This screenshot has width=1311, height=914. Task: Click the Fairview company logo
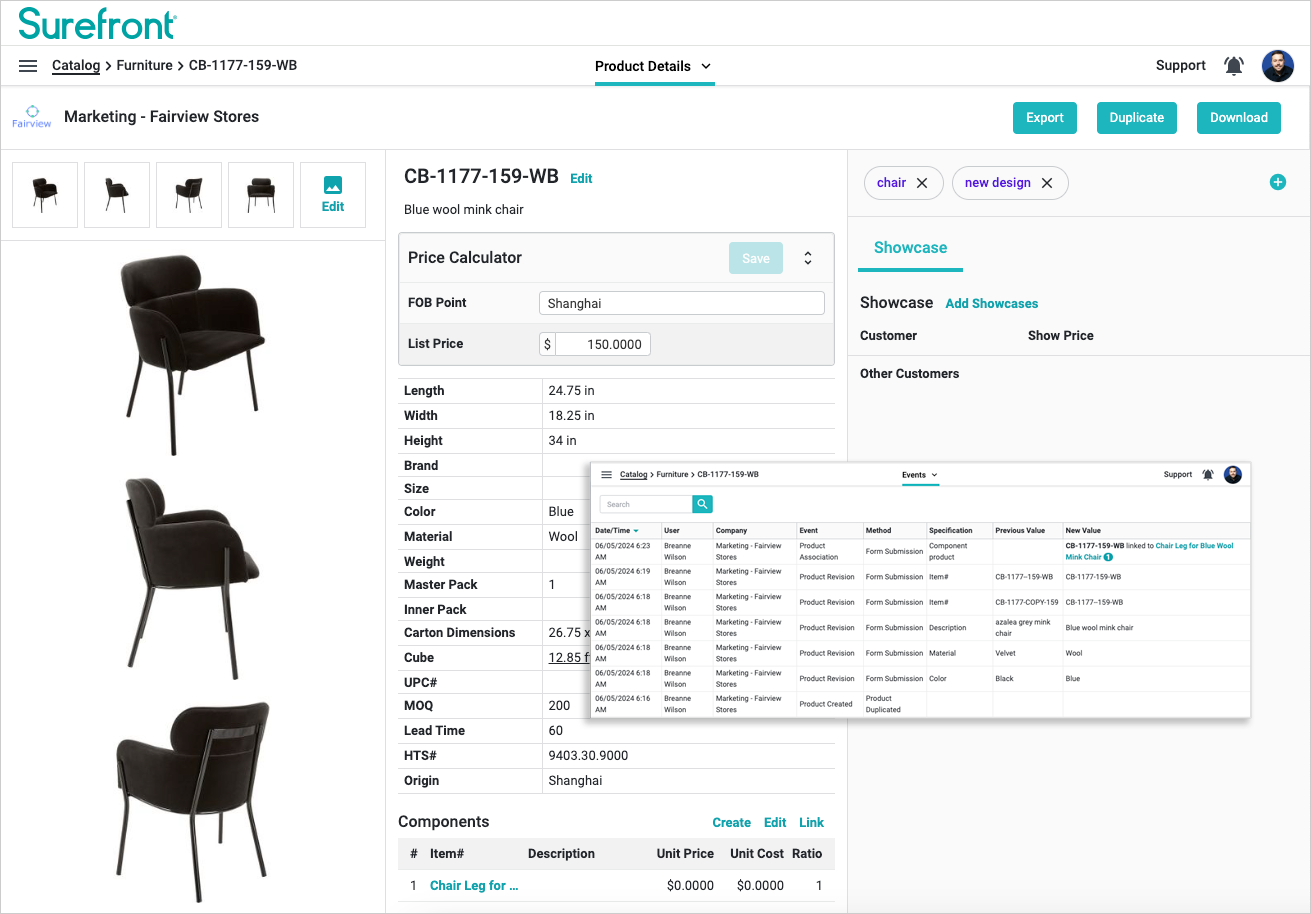pyautogui.click(x=31, y=117)
